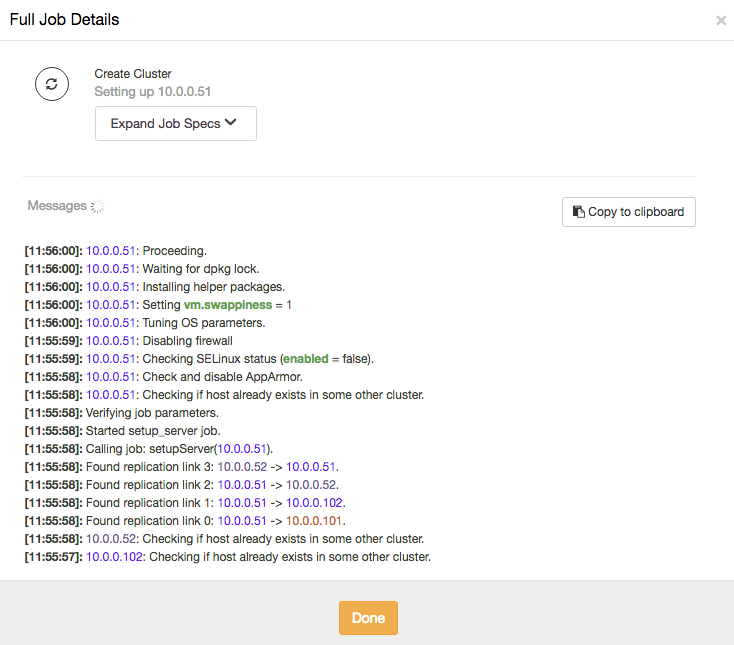Click 10.0.0.52 source in replication link 3
This screenshot has width=734, height=645.
coord(242,467)
